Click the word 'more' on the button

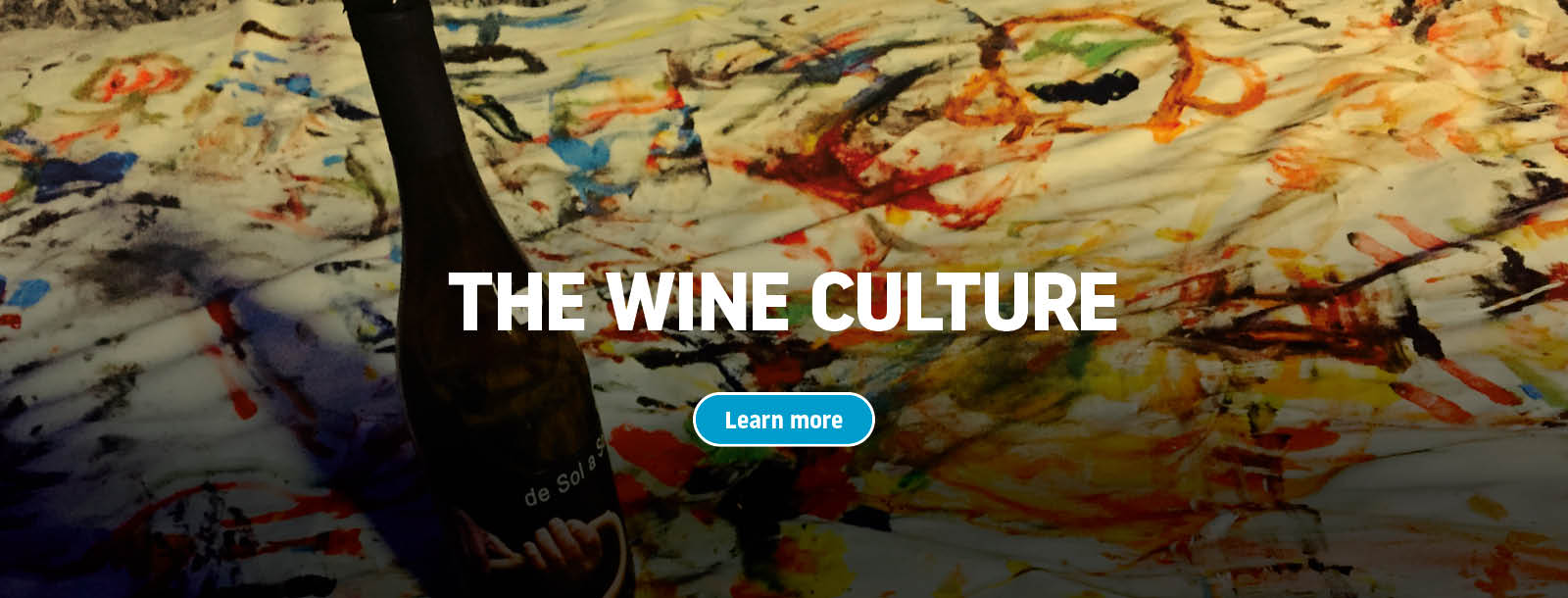pos(815,421)
